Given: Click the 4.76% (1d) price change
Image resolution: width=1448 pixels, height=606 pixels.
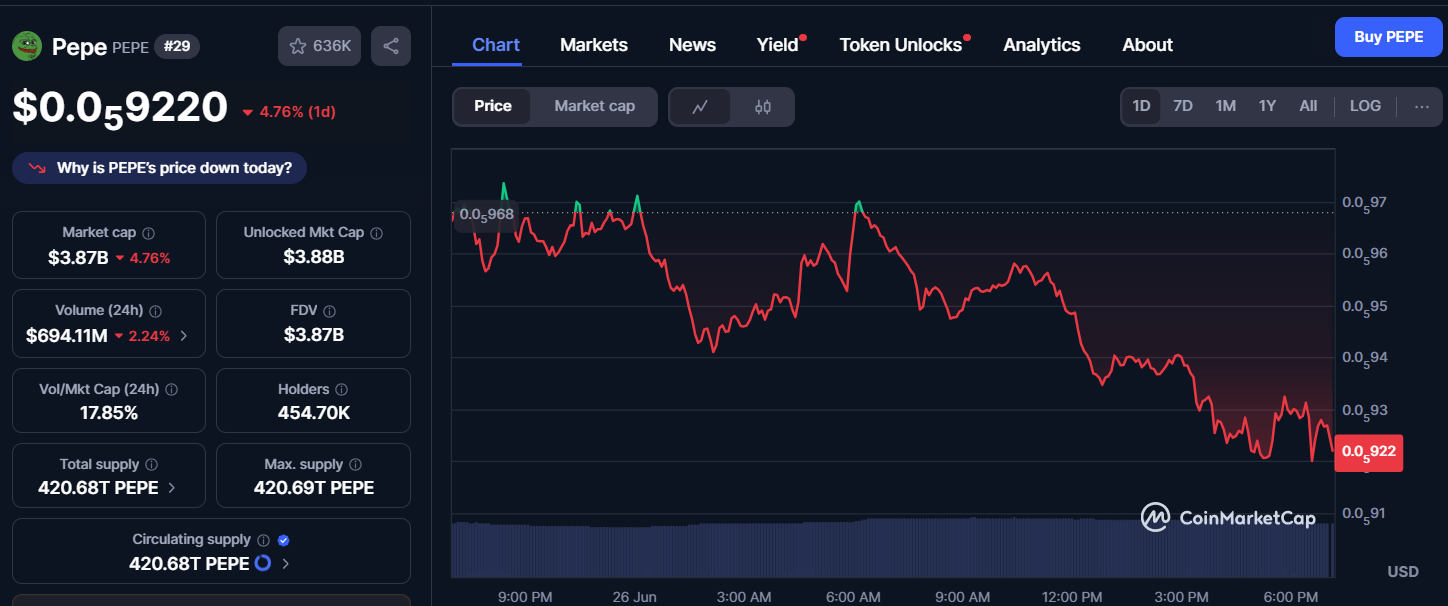Looking at the screenshot, I should tap(289, 112).
